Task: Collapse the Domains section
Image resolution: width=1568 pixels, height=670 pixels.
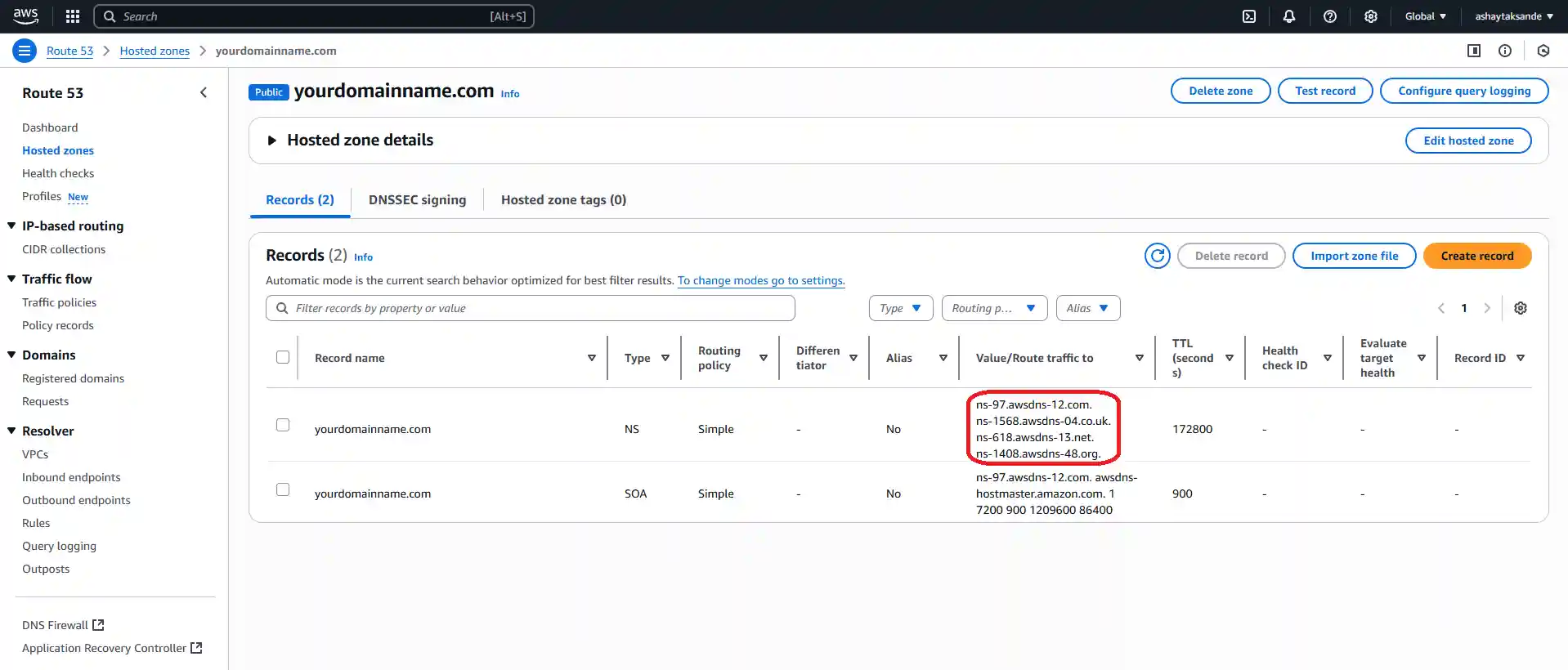Action: point(11,355)
